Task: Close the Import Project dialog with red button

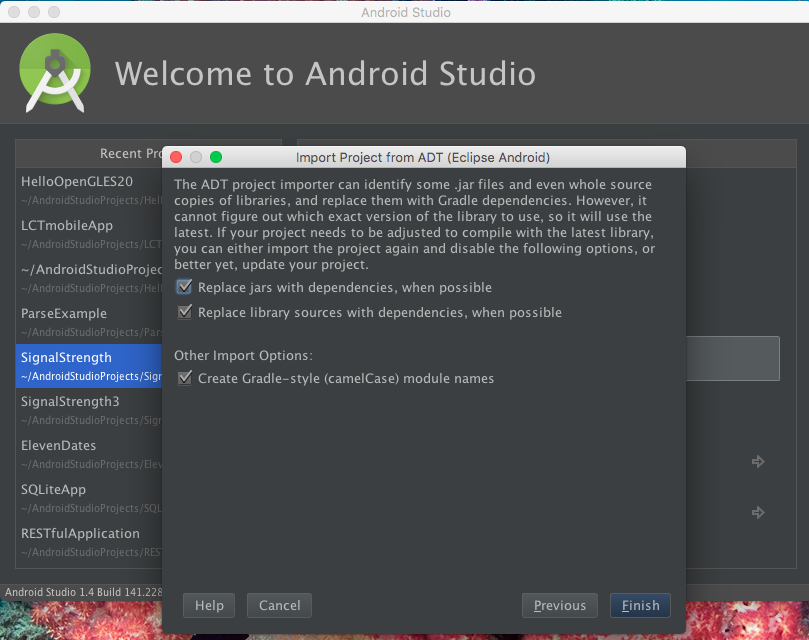Action: [x=176, y=157]
